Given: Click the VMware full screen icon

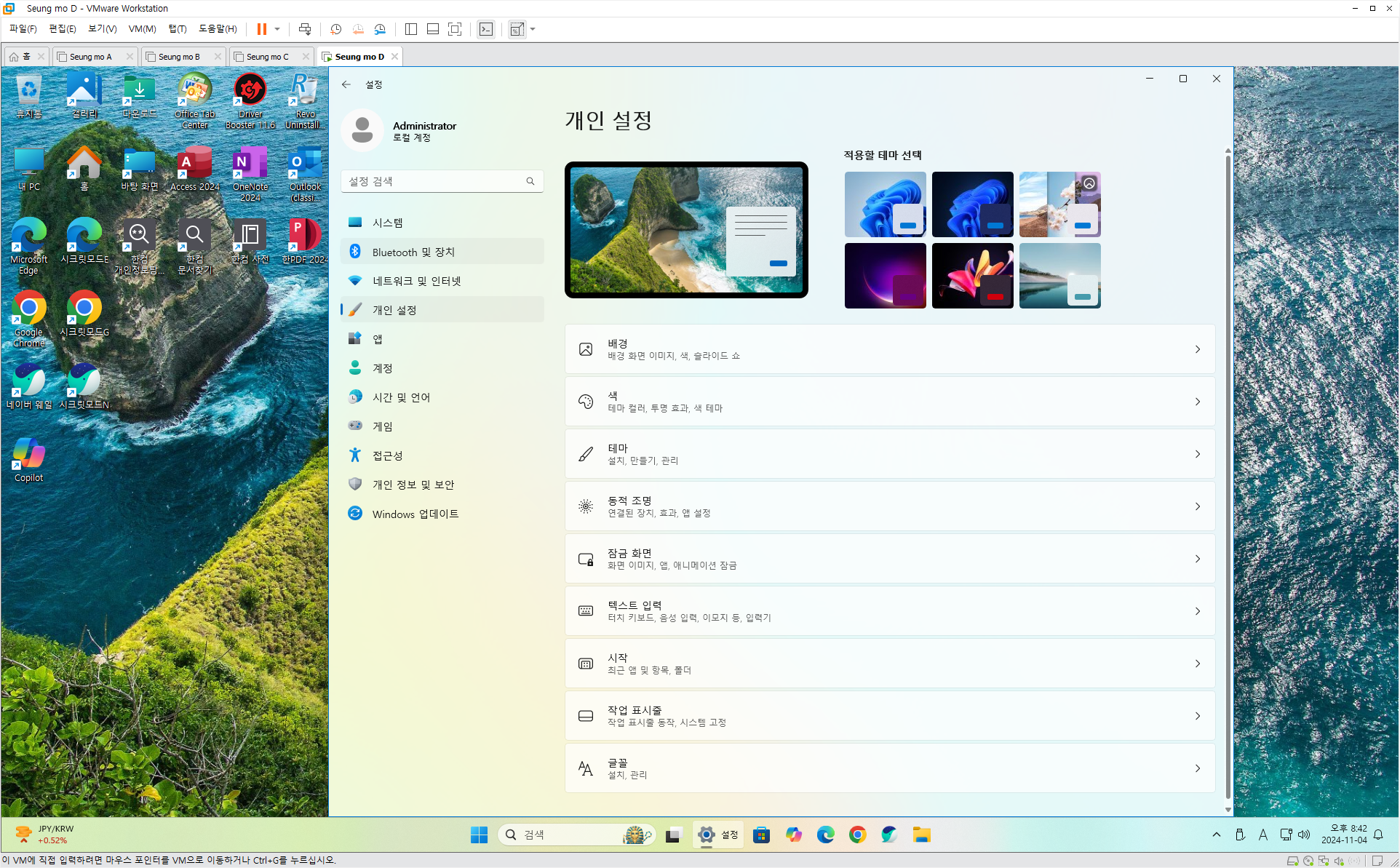Looking at the screenshot, I should pos(455,29).
